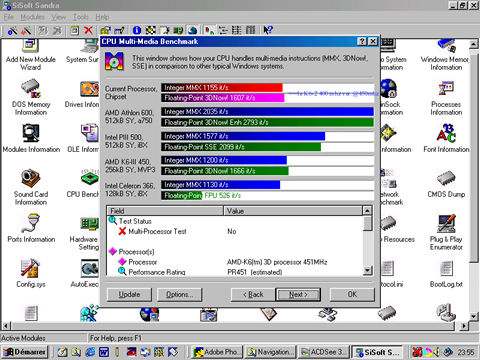Open Ports Information module
Viewport: 480px width, 360px height.
tap(31, 228)
